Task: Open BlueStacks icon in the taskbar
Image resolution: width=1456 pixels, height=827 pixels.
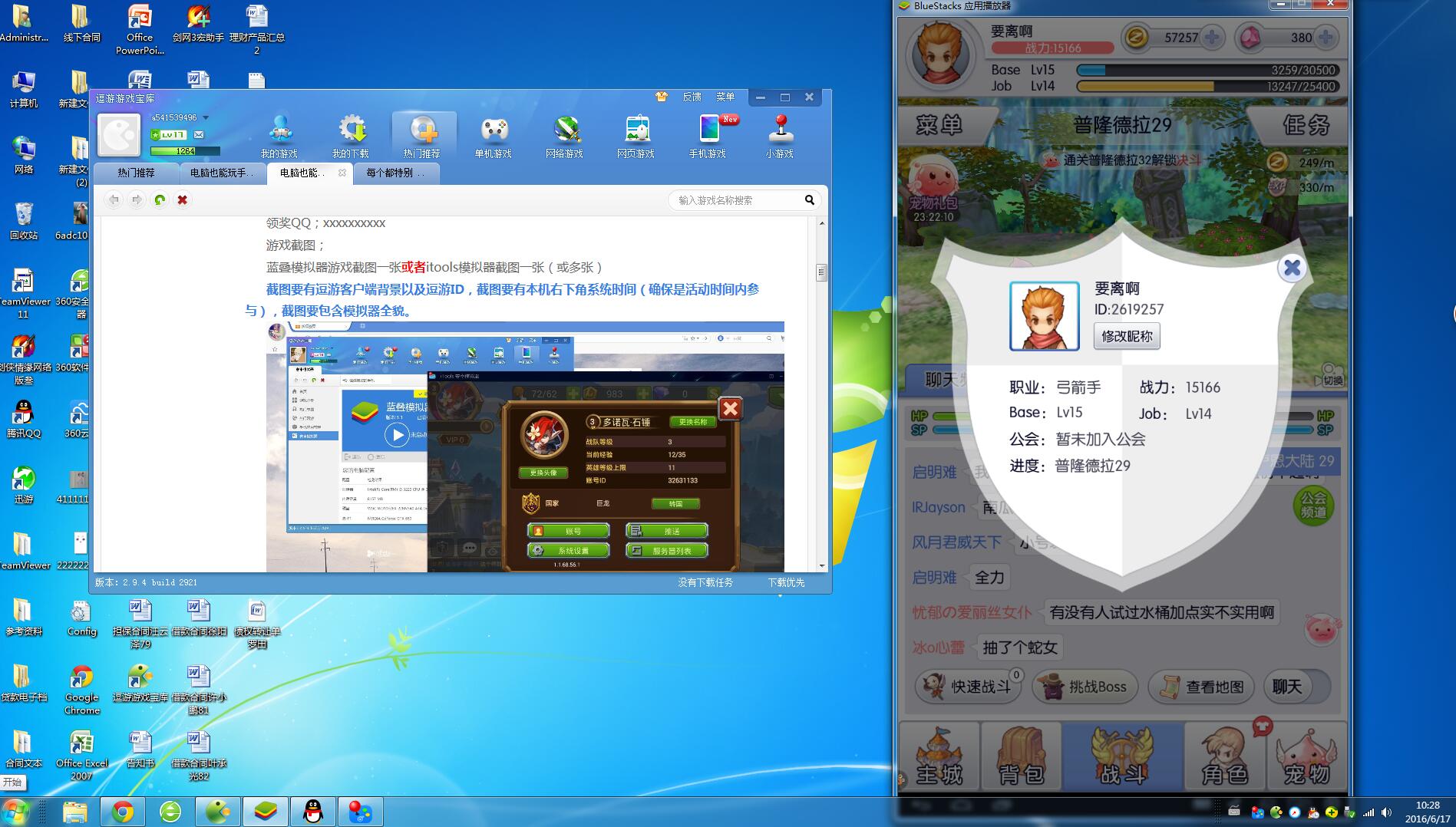Action: pos(266,812)
